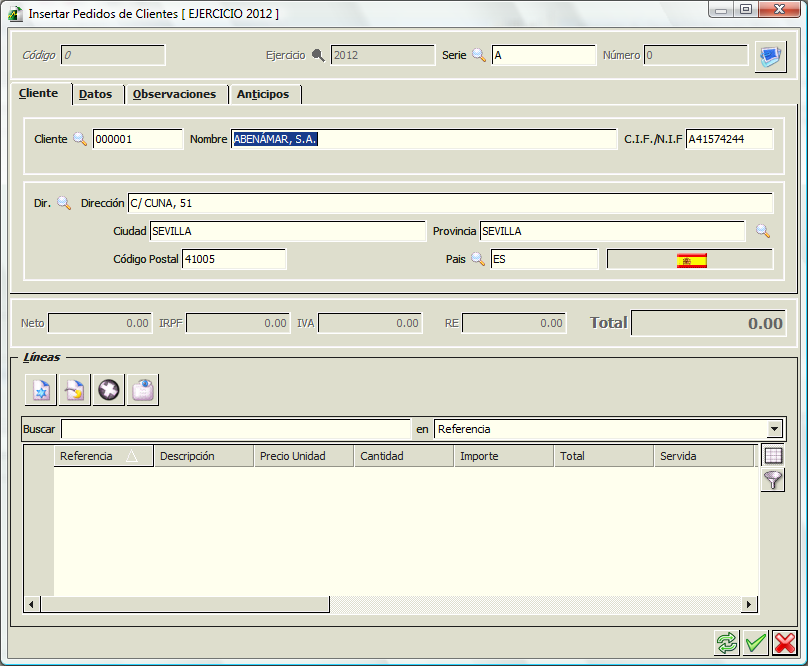Click the Ciudad field SEVILLA
Image resolution: width=808 pixels, height=666 pixels.
(288, 231)
